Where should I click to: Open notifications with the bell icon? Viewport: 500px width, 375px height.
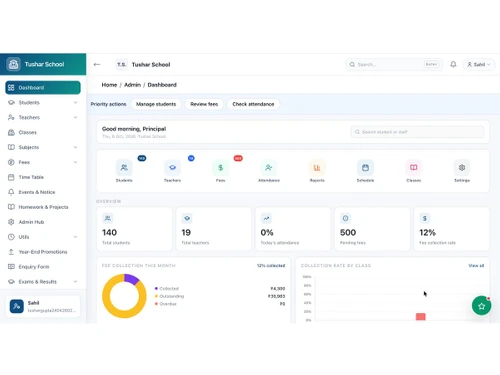pos(453,64)
